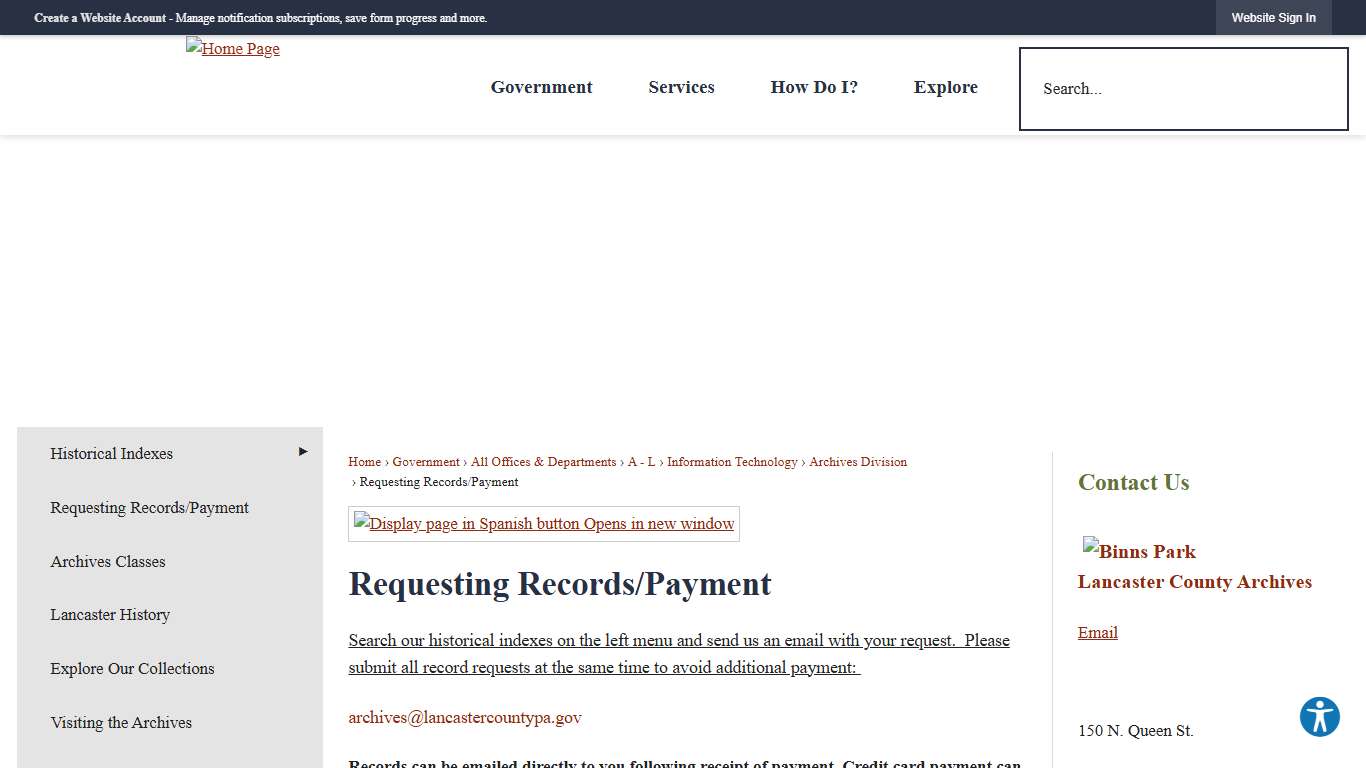Open the accessibility options widget
The image size is (1366, 768).
point(1319,717)
